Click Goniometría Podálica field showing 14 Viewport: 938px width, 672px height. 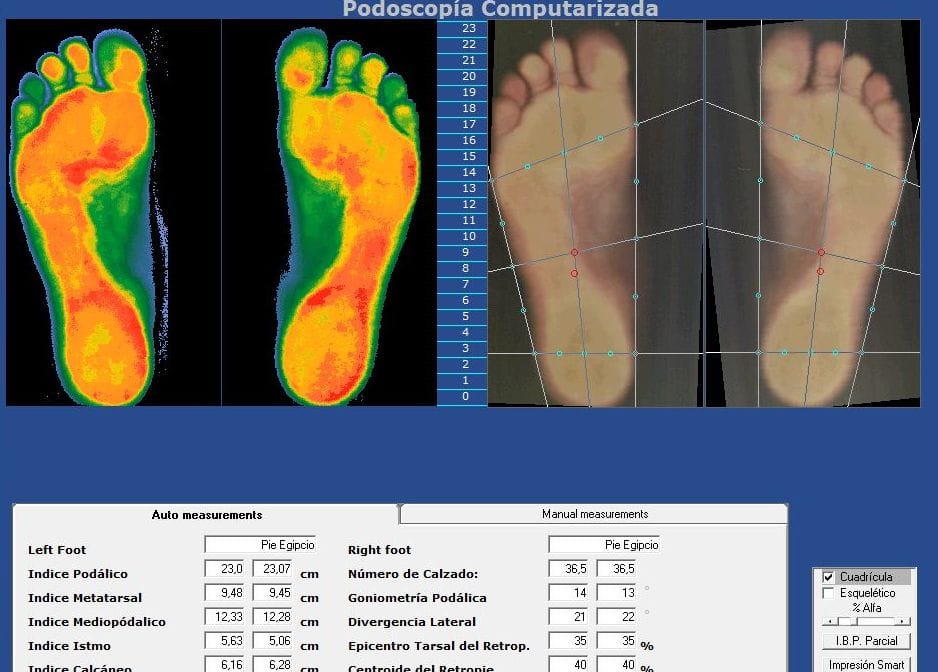(x=567, y=593)
